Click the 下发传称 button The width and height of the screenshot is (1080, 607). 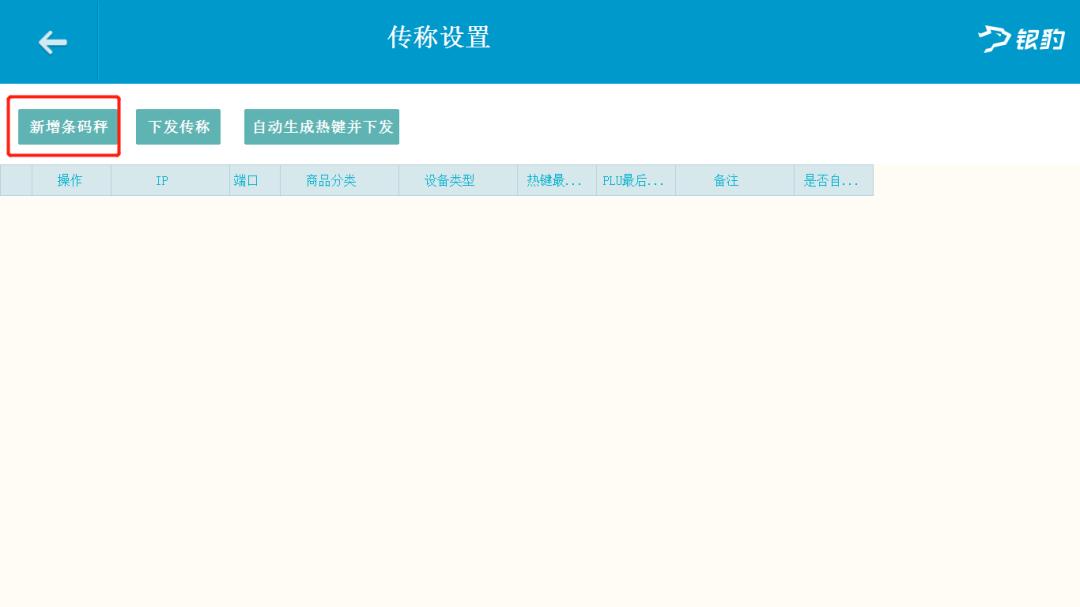(x=177, y=126)
